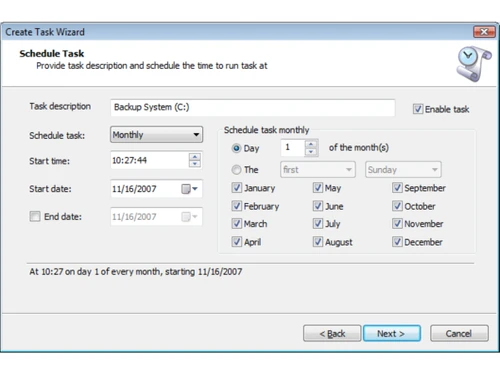
Task: Click the 'of the month(s)' label
Action: [359, 147]
